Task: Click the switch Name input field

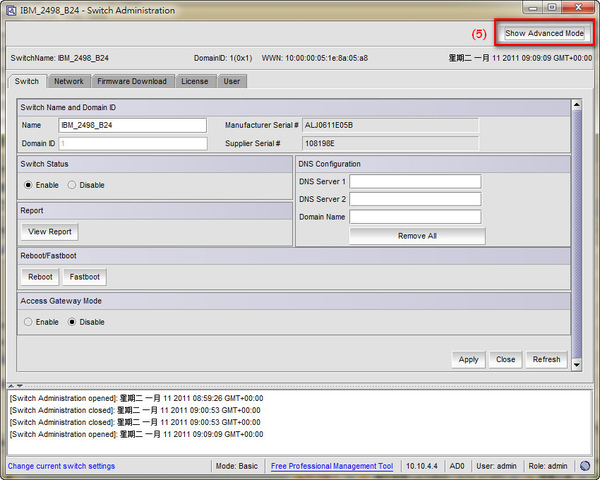Action: point(133,125)
